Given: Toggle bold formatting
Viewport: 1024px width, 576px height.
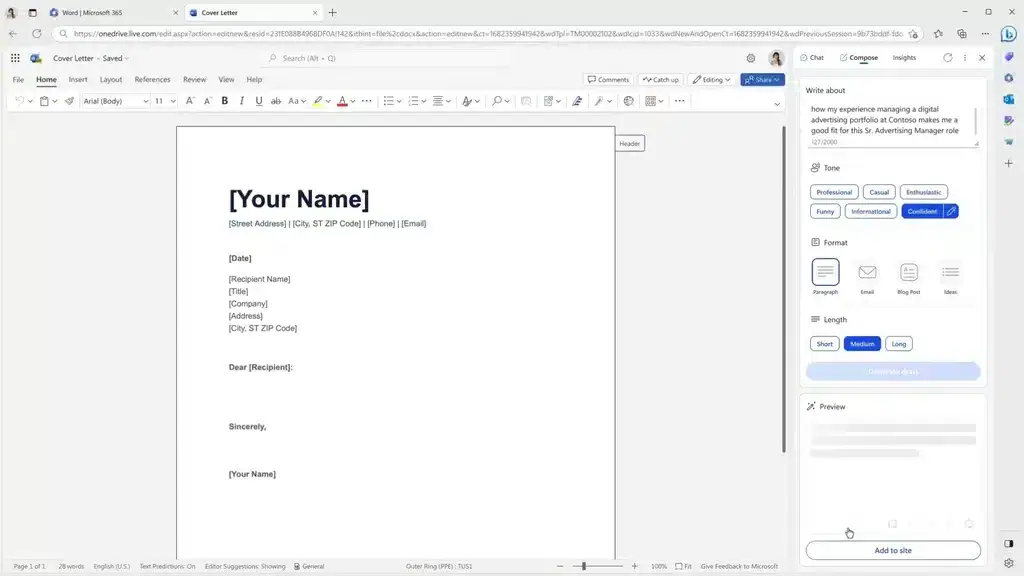Looking at the screenshot, I should click(224, 100).
